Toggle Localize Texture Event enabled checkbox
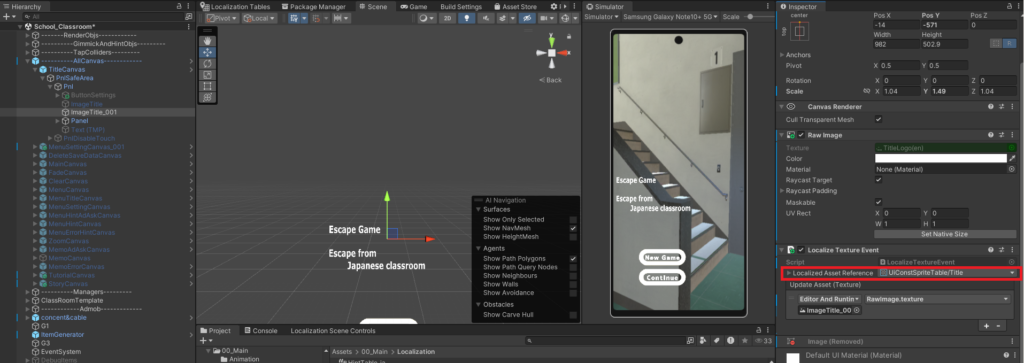Screen dimensions: 1024x363 [x=801, y=249]
